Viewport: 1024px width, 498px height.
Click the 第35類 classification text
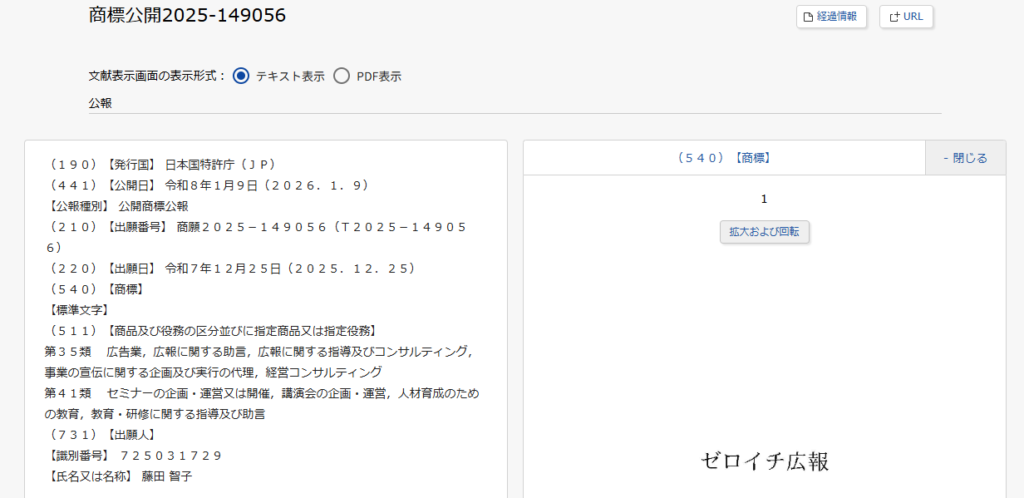click(x=68, y=351)
